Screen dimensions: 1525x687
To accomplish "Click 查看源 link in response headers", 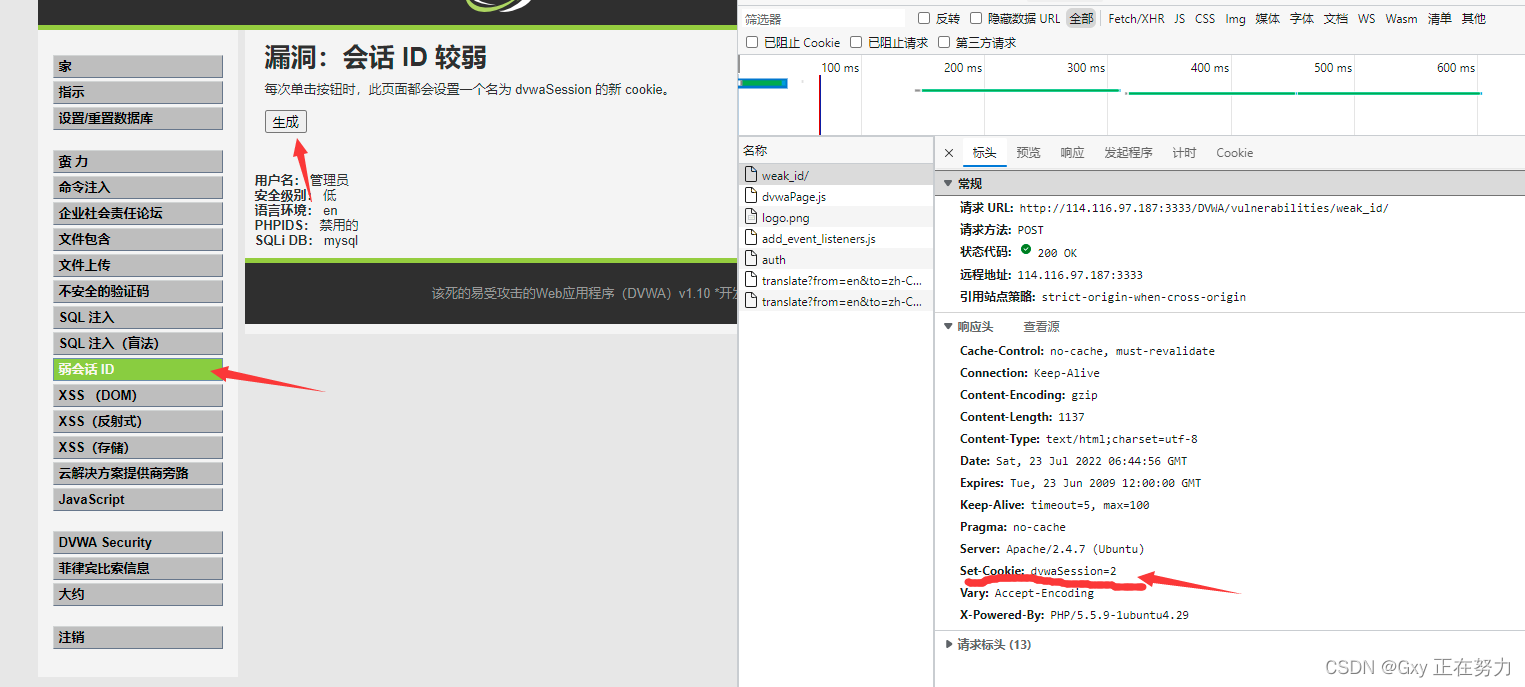I will point(1041,327).
